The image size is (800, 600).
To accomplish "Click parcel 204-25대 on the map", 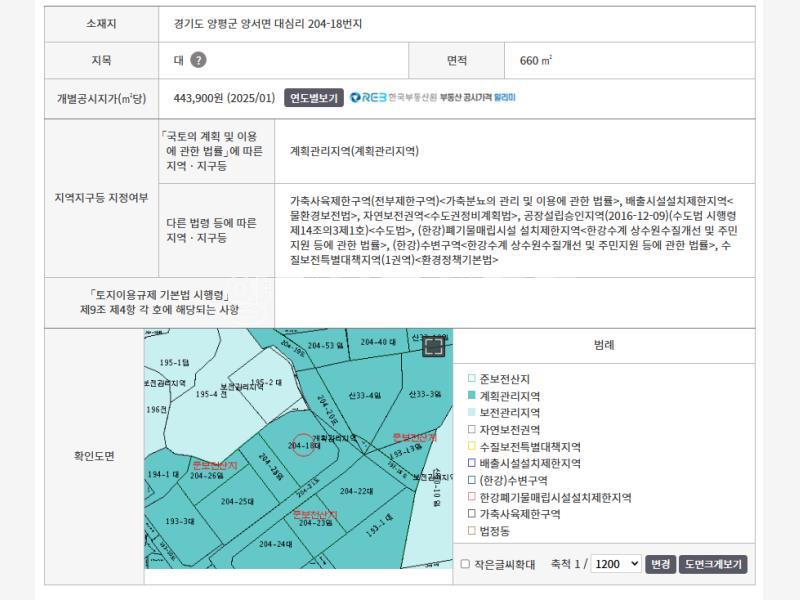I will [x=237, y=502].
